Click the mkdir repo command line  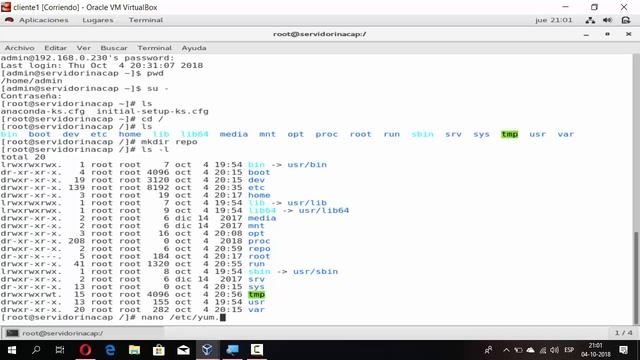[99, 142]
